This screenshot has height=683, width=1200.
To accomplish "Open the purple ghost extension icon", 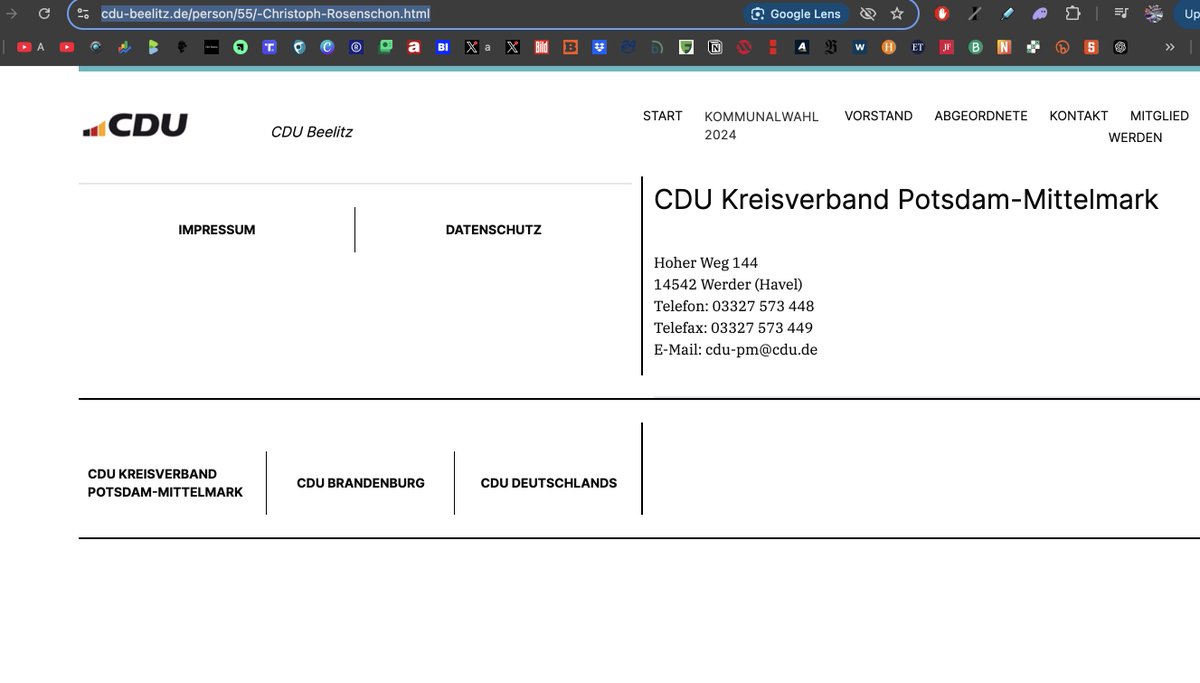I will click(x=1038, y=13).
